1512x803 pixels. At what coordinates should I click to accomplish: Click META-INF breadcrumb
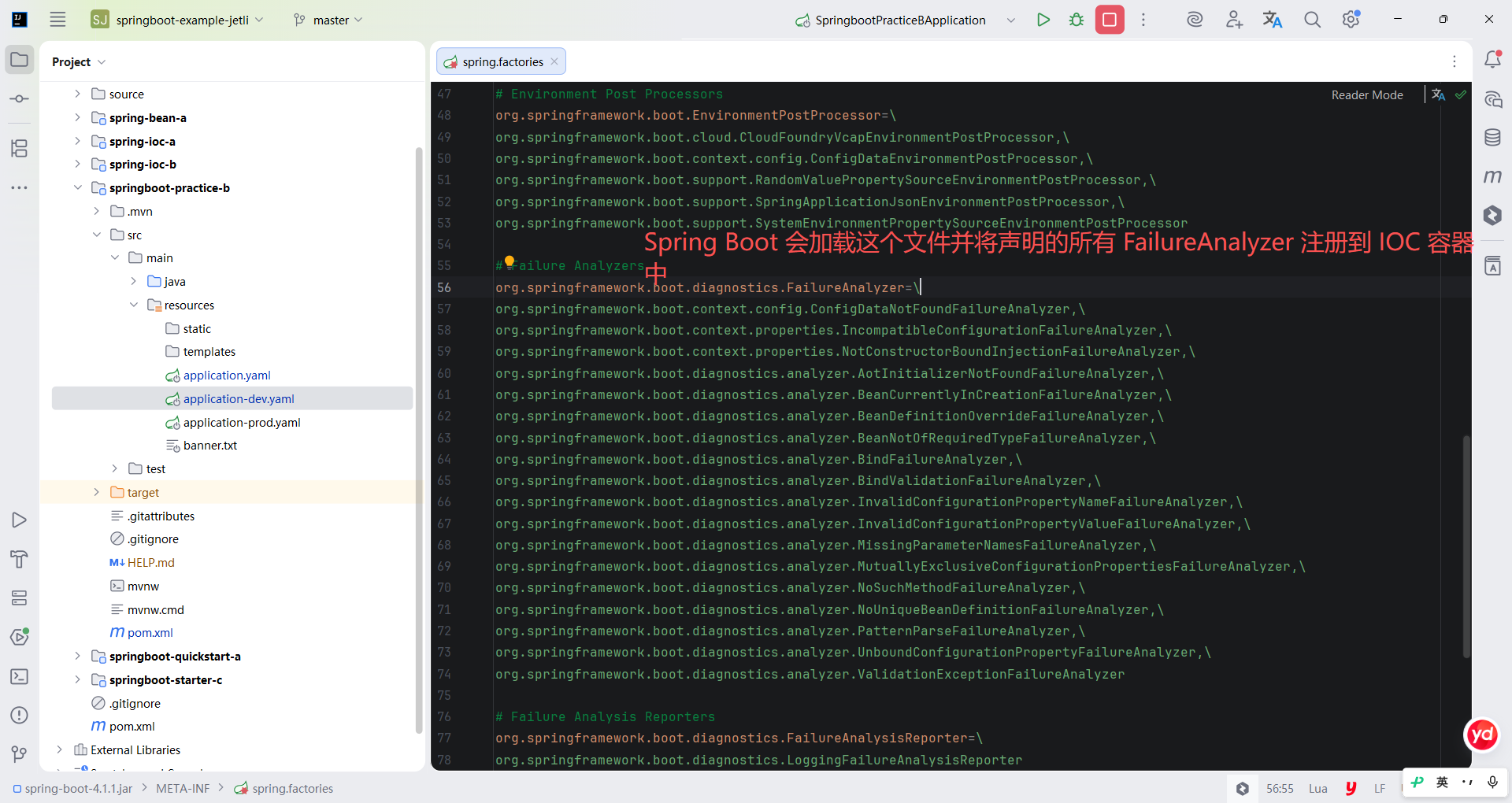[183, 788]
